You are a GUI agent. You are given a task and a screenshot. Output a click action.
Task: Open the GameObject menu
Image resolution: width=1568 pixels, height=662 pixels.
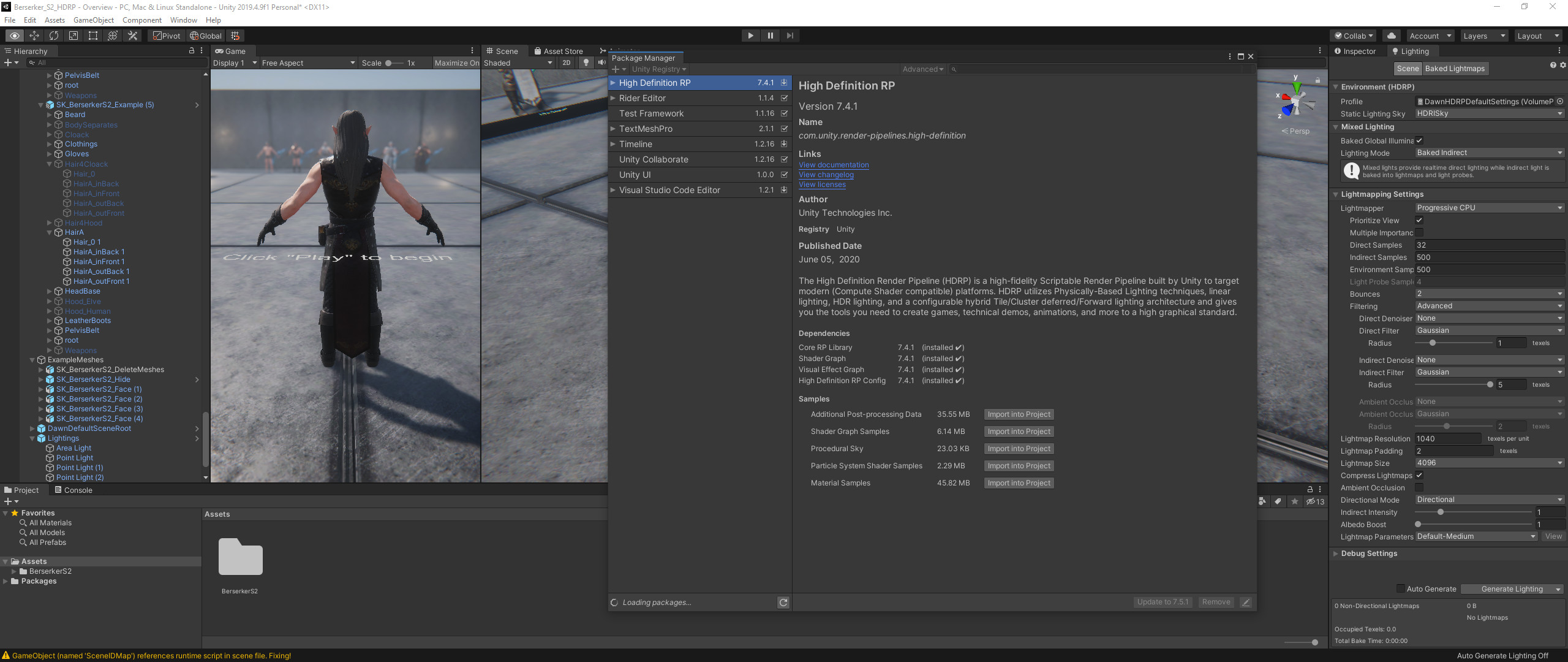pyautogui.click(x=94, y=20)
